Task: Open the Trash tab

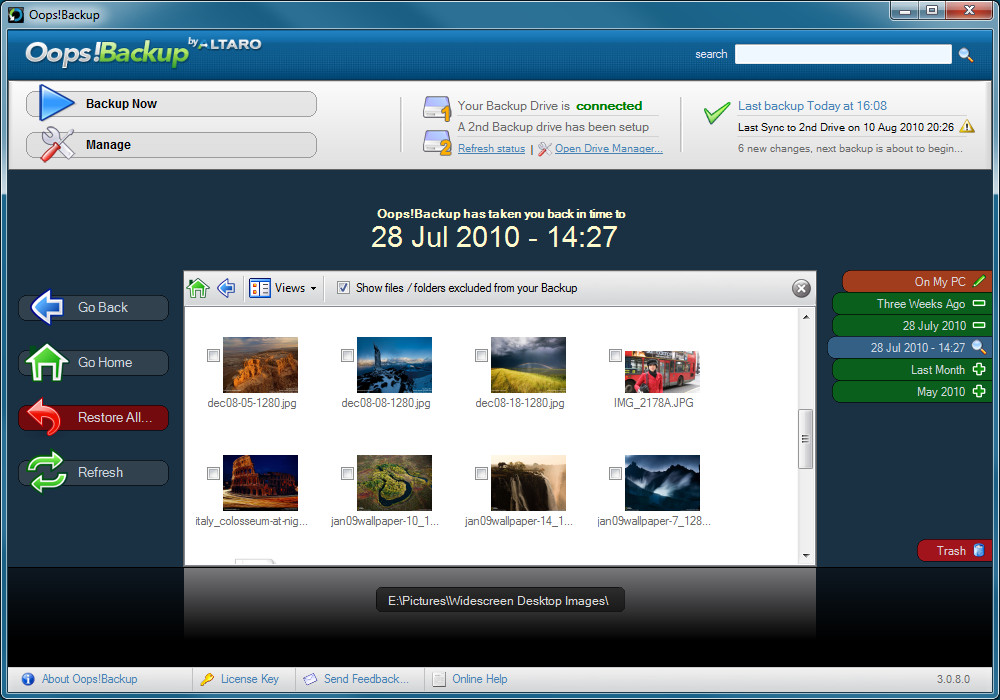Action: pyautogui.click(x=954, y=550)
